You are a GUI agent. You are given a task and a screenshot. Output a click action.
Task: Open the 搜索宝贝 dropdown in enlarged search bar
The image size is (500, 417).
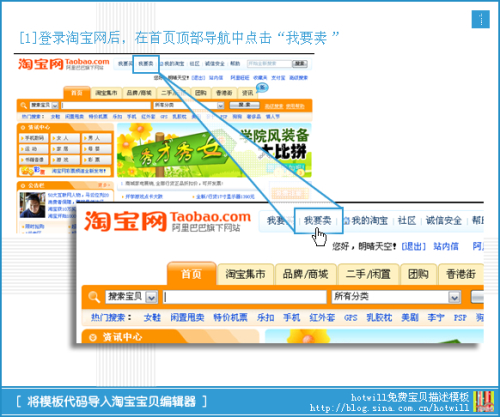click(x=151, y=297)
